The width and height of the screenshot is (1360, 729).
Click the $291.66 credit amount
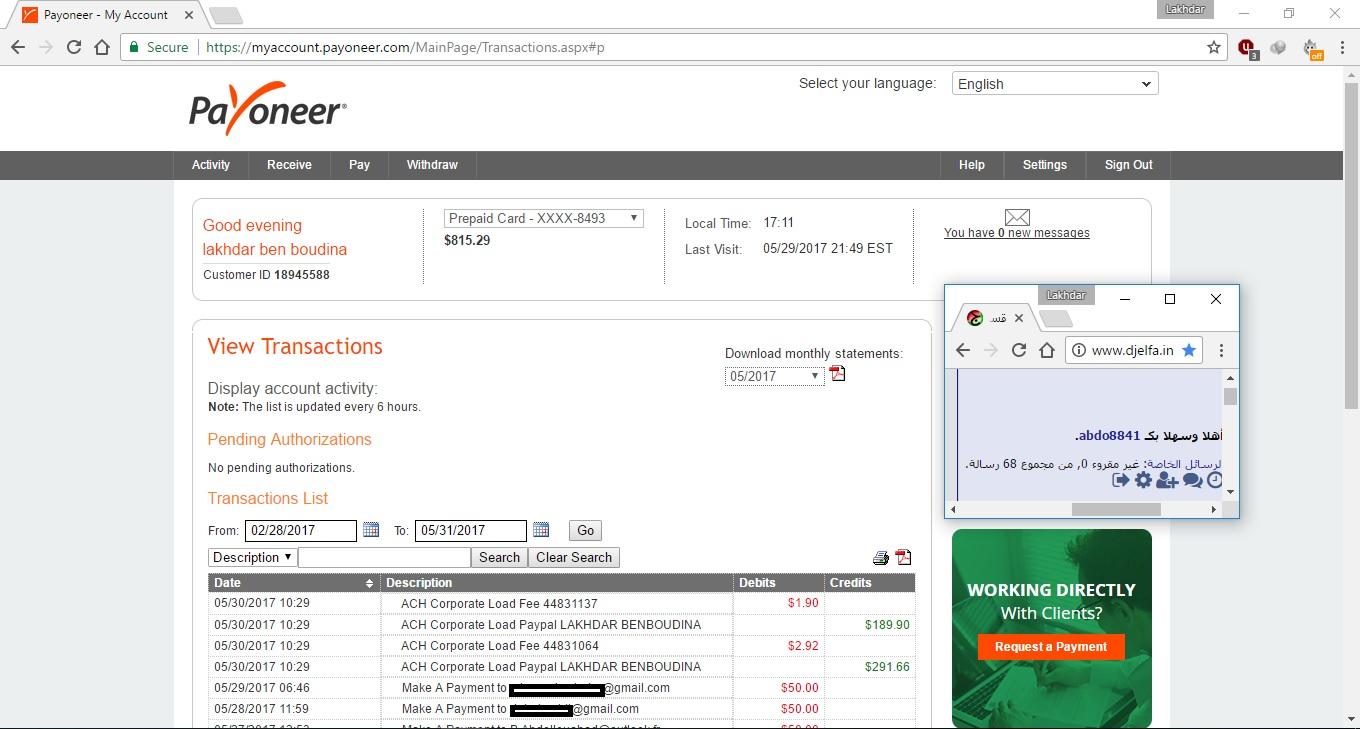pyautogui.click(x=887, y=667)
